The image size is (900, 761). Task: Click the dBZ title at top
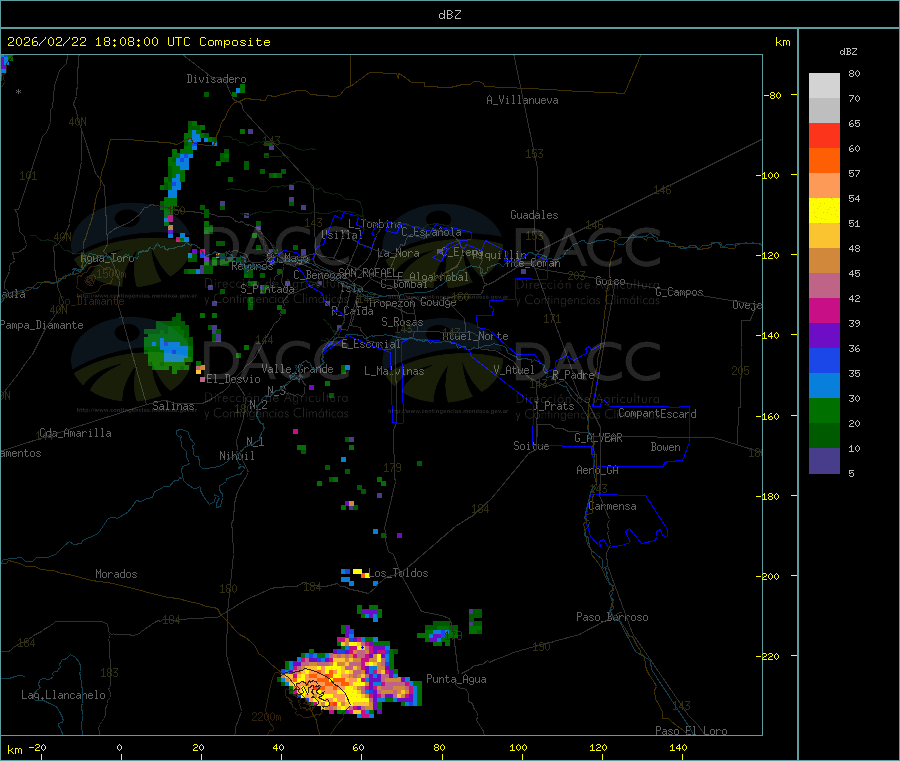click(449, 15)
